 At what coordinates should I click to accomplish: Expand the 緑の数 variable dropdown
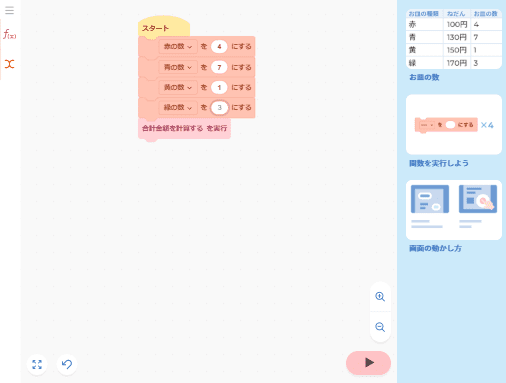(178, 108)
